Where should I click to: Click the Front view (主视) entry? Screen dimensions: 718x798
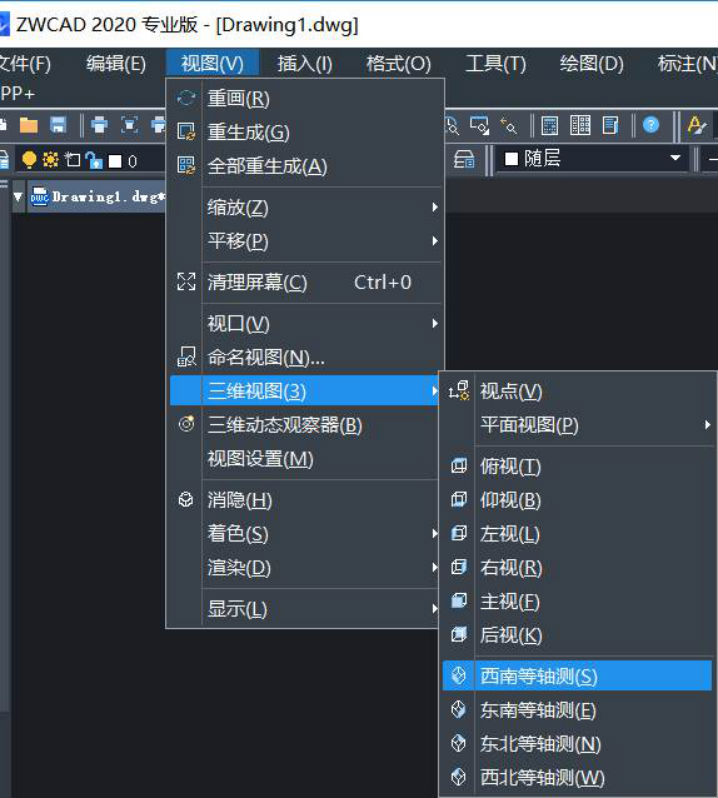(x=510, y=601)
